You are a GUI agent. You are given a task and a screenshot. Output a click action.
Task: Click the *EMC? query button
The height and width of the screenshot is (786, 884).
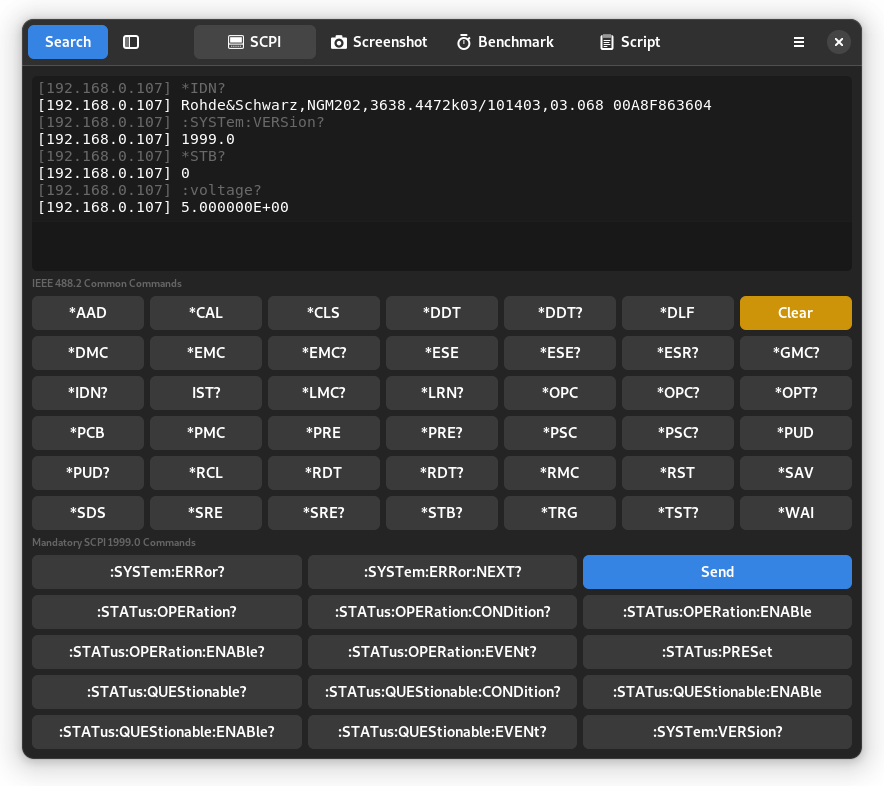(x=324, y=353)
